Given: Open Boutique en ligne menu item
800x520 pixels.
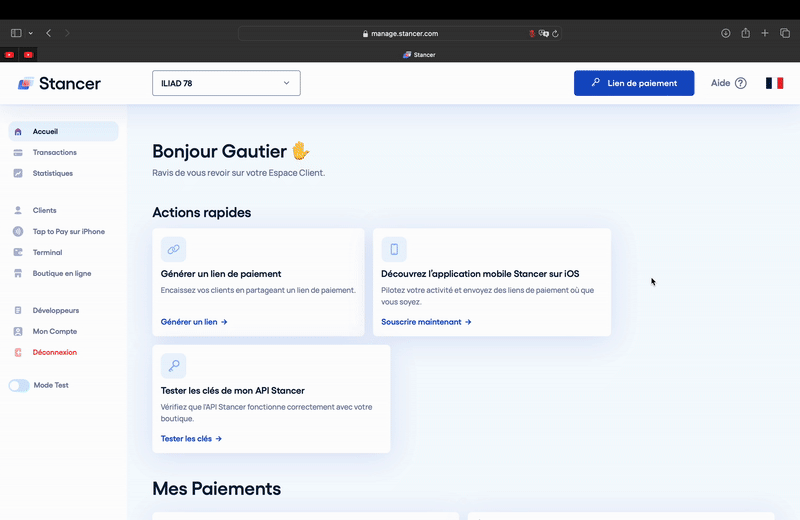Looking at the screenshot, I should tap(62, 274).
